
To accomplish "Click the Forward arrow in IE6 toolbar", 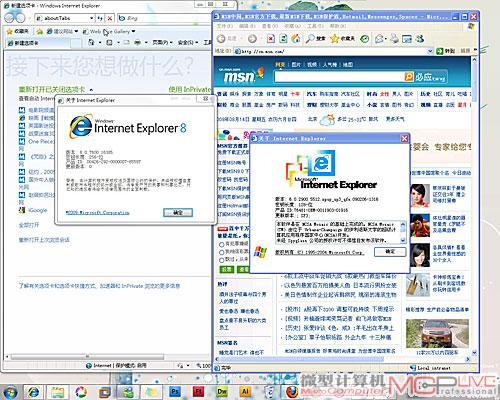I will click(252, 39).
